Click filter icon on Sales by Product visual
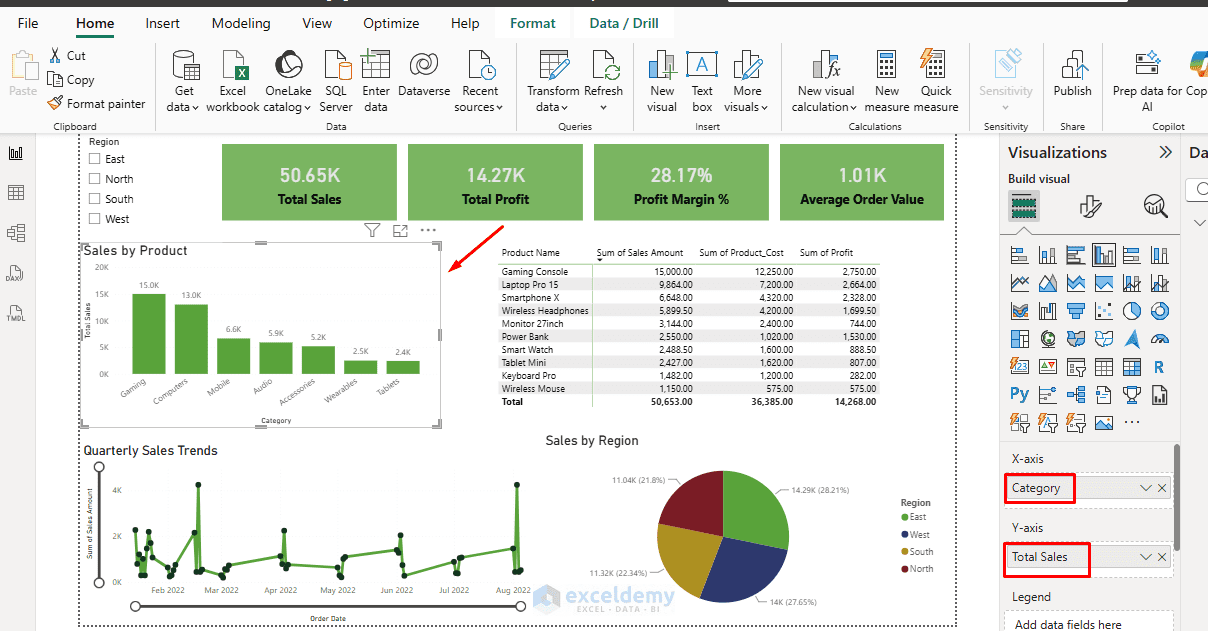This screenshot has width=1208, height=631. [372, 231]
